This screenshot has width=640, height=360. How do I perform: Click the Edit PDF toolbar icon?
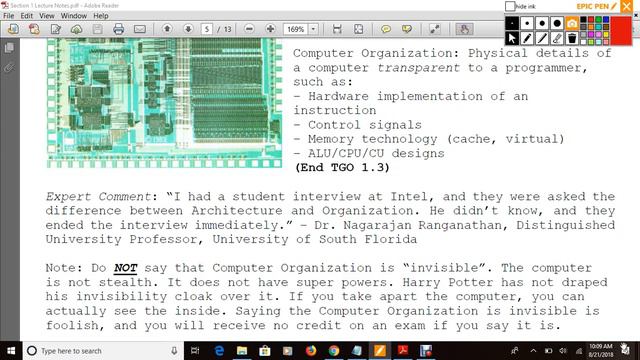(x=56, y=29)
